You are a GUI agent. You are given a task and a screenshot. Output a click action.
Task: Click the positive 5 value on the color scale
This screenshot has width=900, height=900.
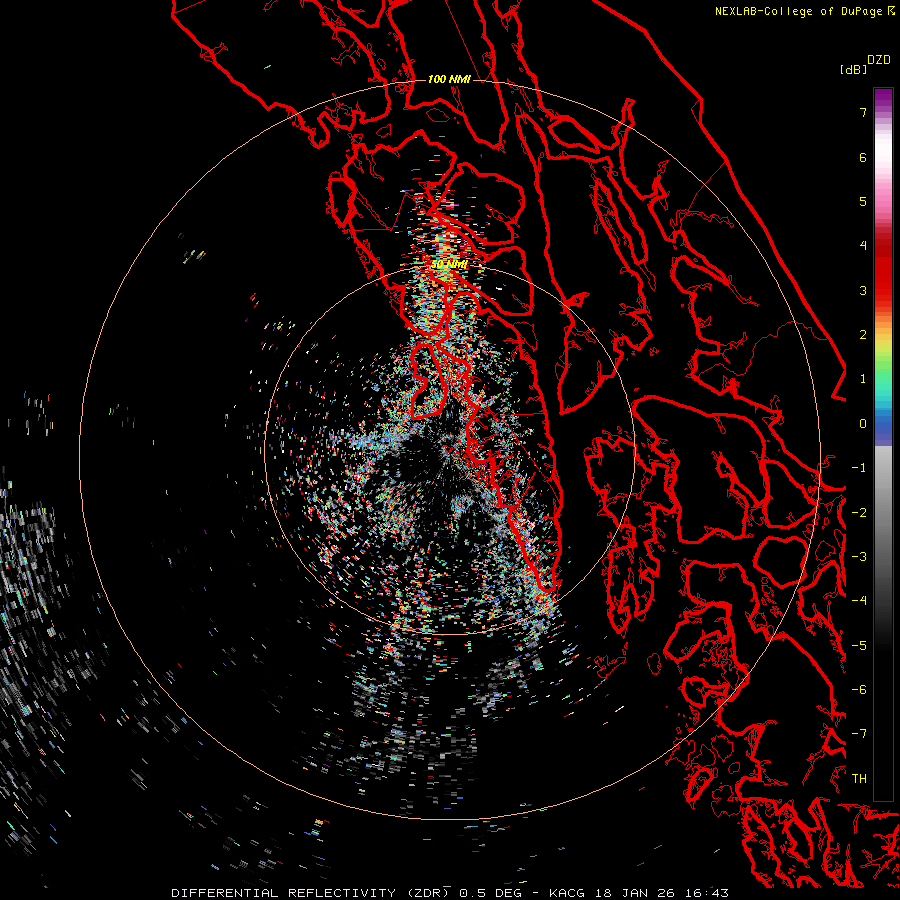pos(863,201)
